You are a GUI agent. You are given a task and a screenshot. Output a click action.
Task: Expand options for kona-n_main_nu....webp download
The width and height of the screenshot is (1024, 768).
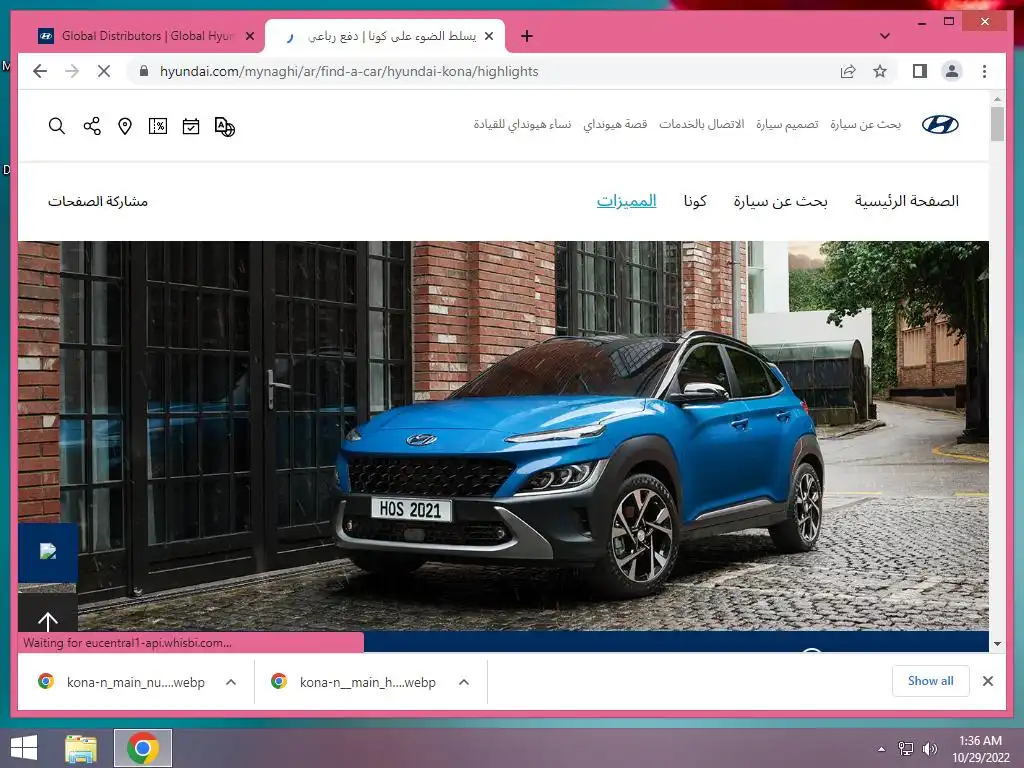tap(231, 682)
